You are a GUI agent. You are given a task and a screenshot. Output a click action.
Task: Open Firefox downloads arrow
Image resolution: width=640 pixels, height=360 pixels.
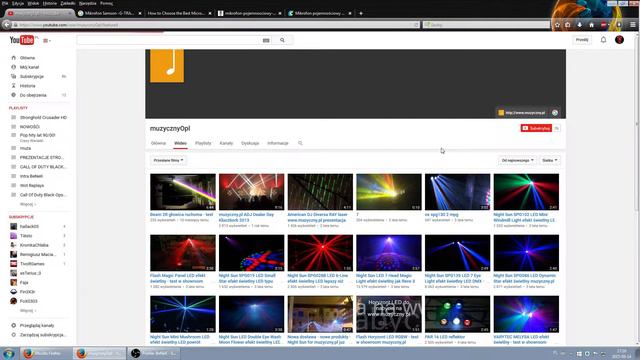[579, 25]
